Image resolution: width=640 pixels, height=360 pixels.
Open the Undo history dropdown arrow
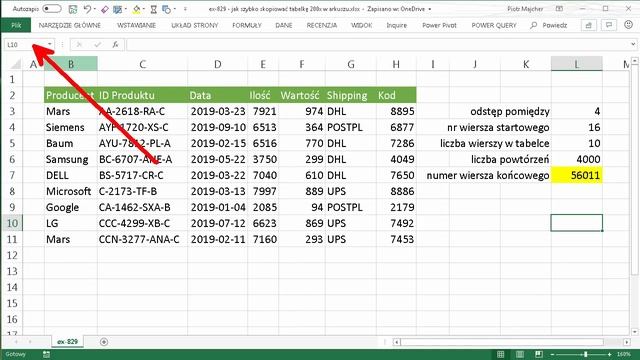pos(95,9)
